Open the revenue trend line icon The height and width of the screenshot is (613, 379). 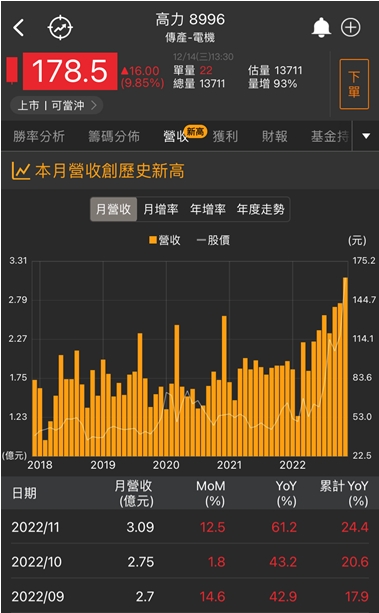21,171
